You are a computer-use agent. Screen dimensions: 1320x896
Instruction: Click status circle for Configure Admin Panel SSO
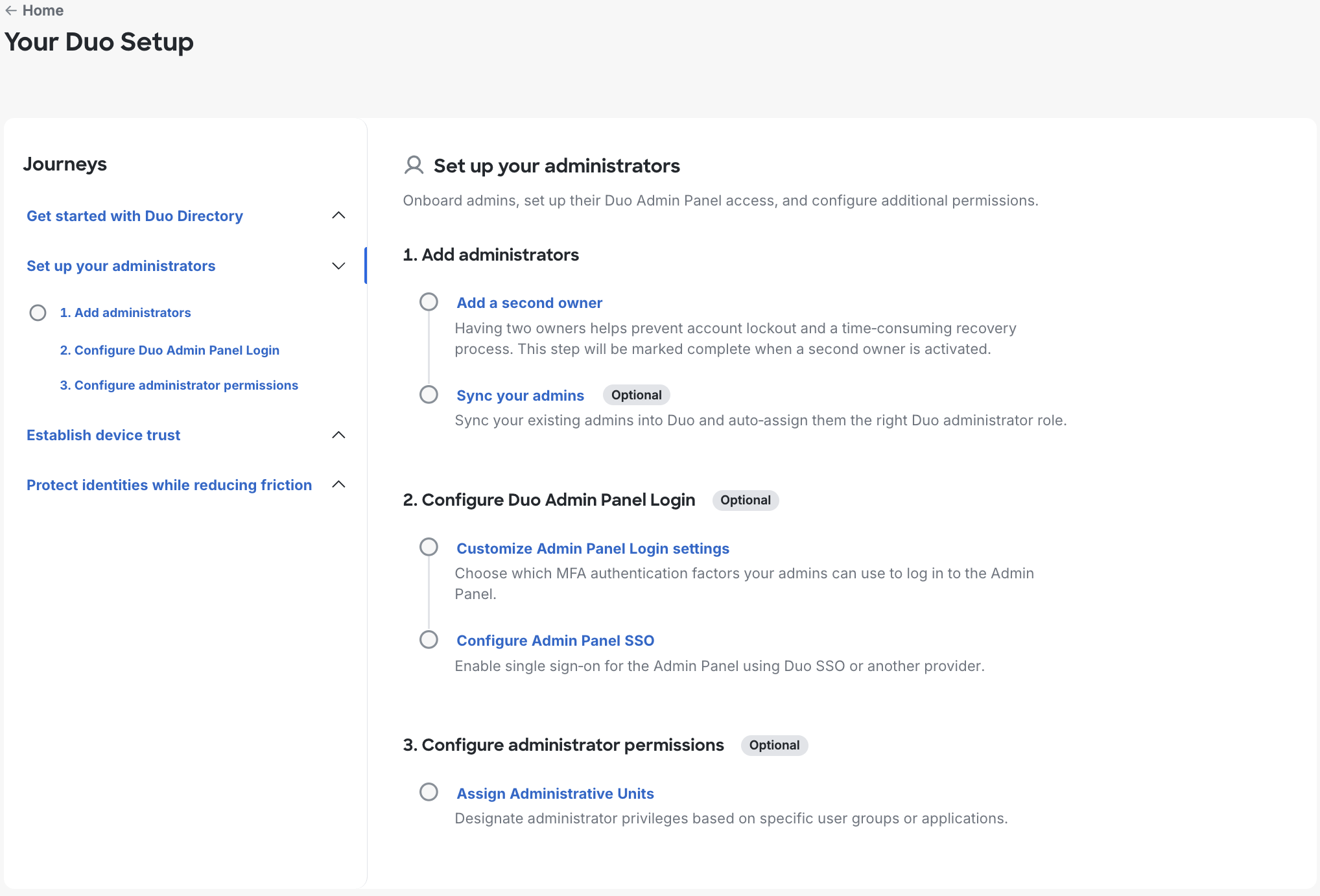point(429,640)
